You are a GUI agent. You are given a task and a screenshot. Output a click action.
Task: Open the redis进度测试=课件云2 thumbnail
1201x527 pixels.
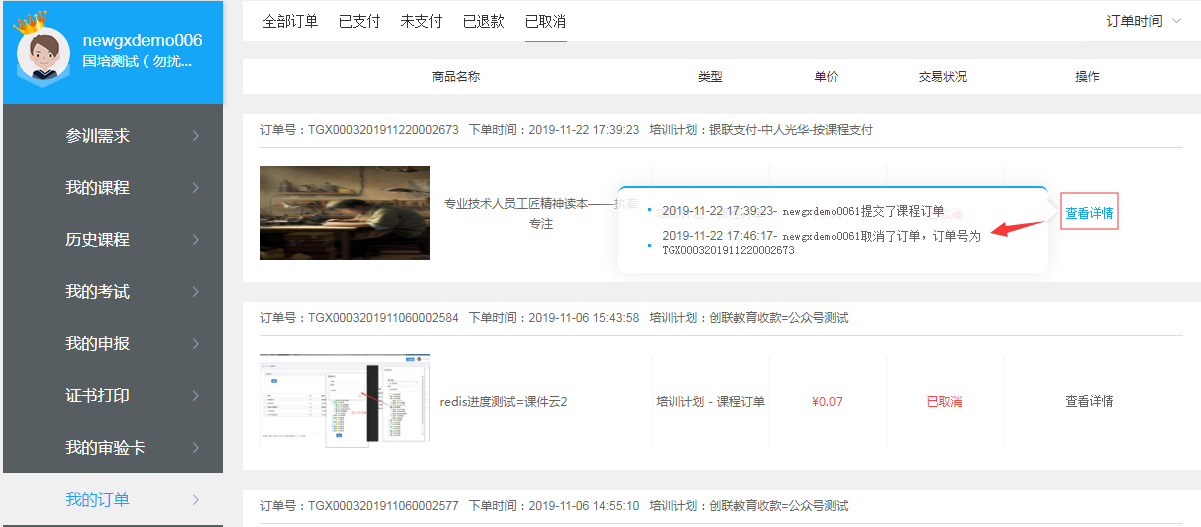(345, 399)
